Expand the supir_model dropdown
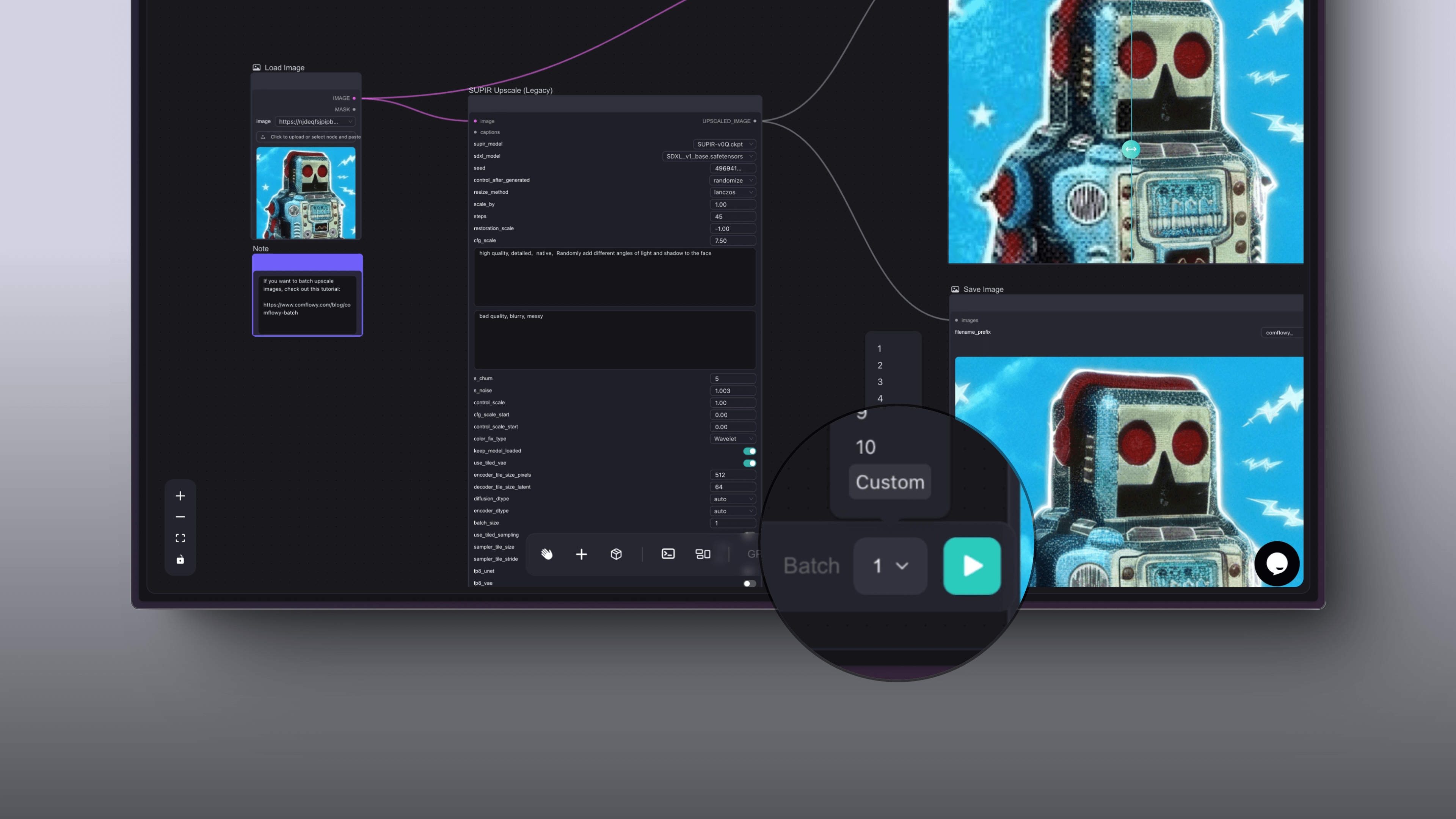Image resolution: width=1456 pixels, height=819 pixels. (725, 144)
